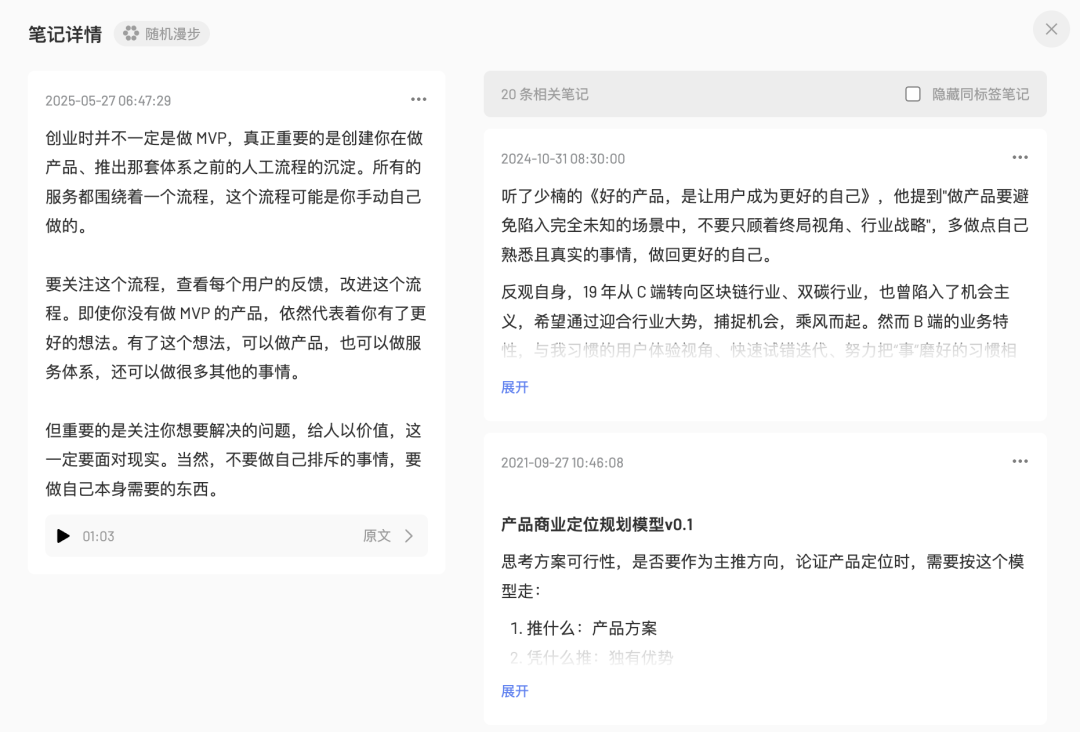The width and height of the screenshot is (1080, 732).
Task: Click the 2024-10-31 08:30:00 timestamp
Action: point(563,159)
